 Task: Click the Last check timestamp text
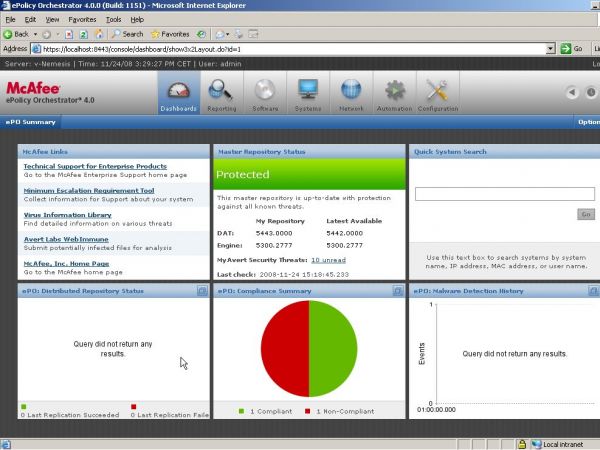tap(304, 274)
